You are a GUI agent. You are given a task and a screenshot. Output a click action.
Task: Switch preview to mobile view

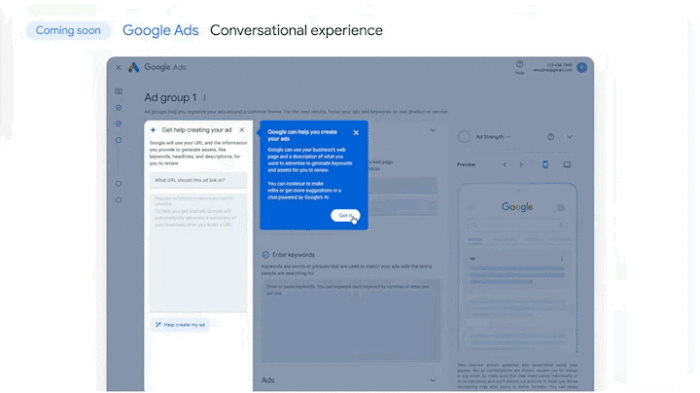pyautogui.click(x=545, y=164)
